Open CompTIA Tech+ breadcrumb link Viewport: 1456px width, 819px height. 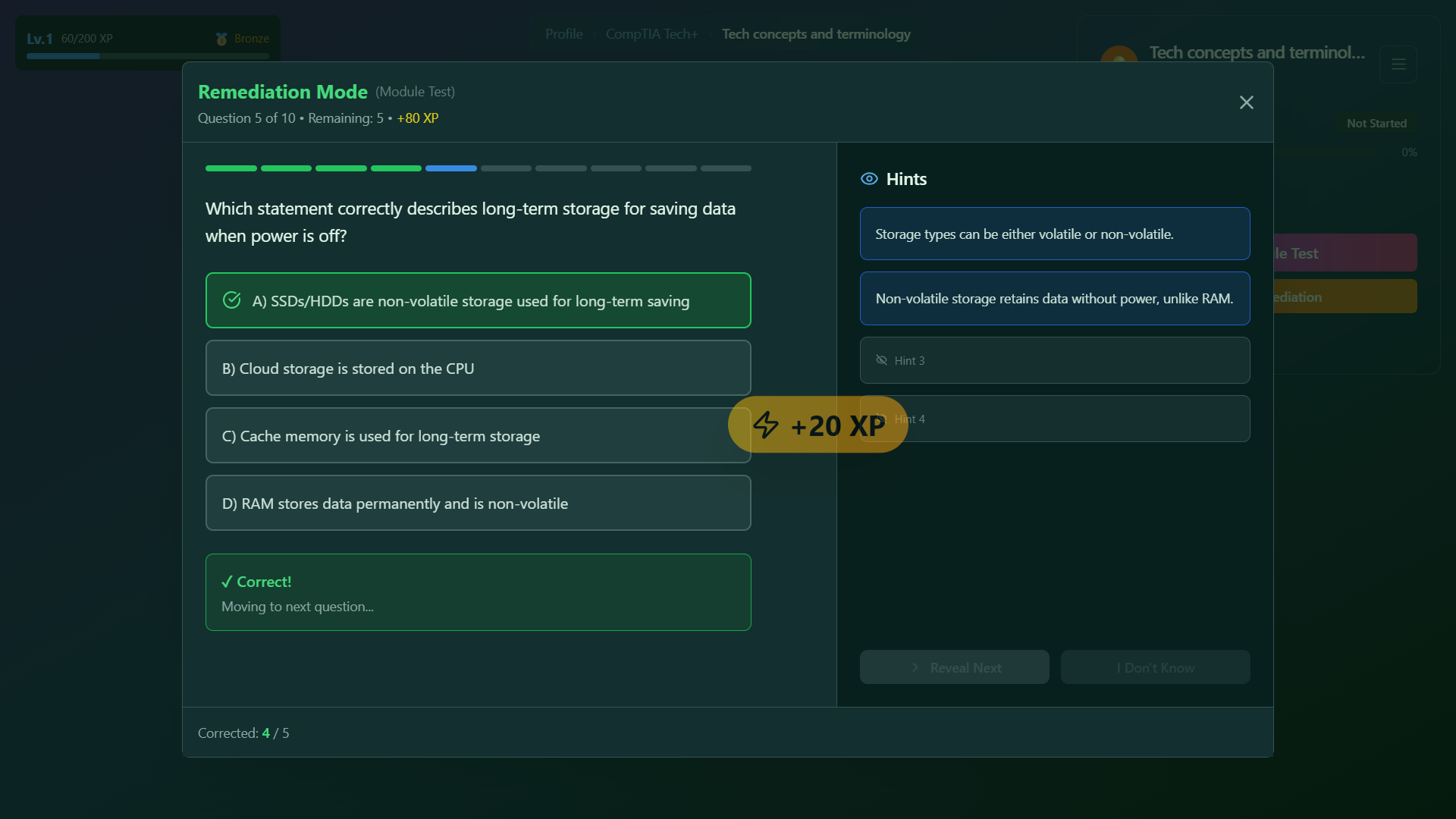point(651,34)
